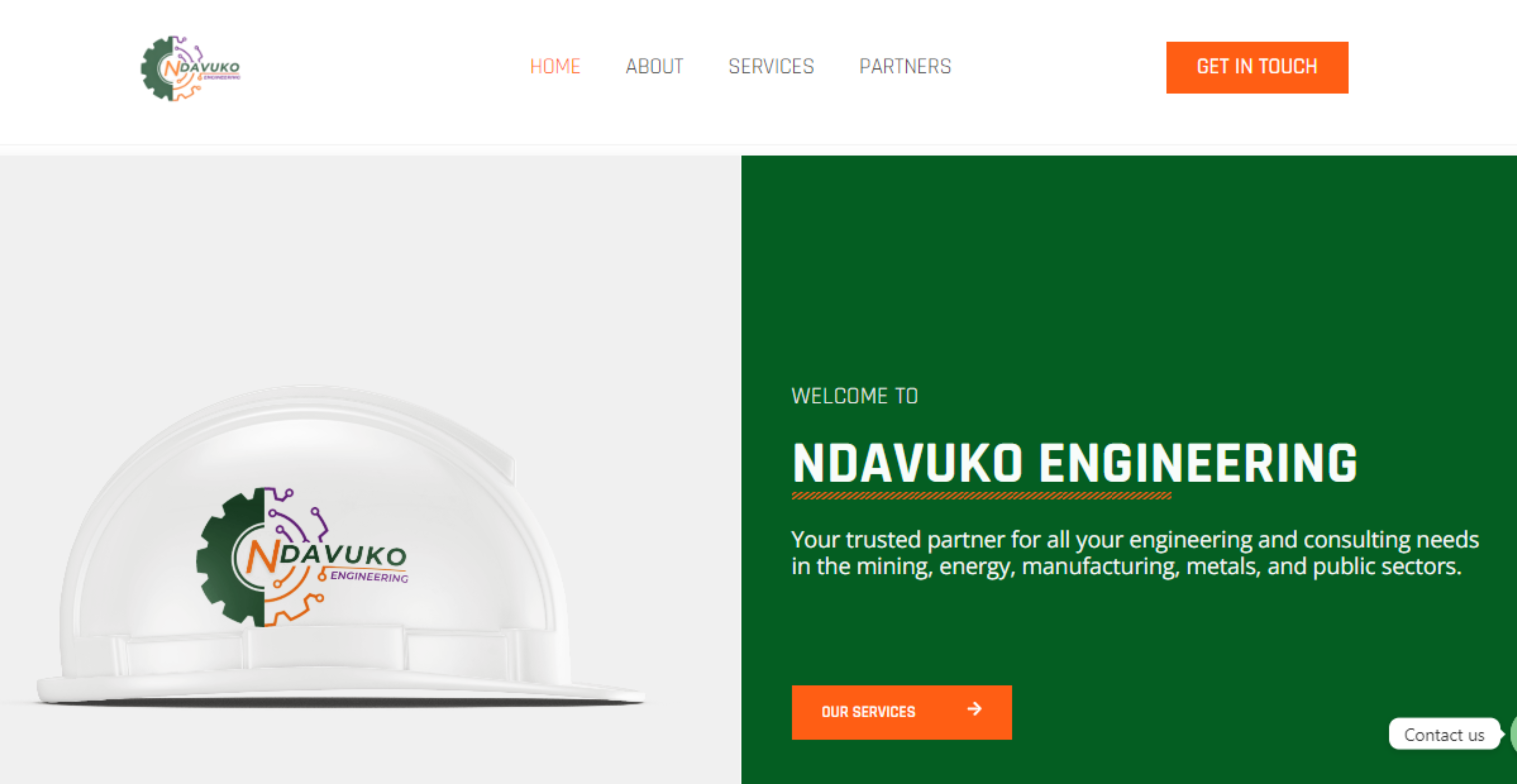Click the arrow icon in OUR SERVICES button
Image resolution: width=1517 pixels, height=784 pixels.
pos(975,709)
